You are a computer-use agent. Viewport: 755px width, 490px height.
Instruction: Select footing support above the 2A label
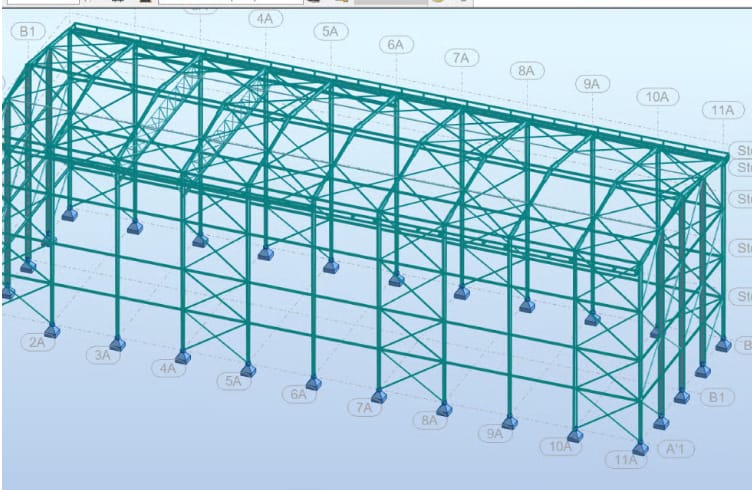pos(52,330)
